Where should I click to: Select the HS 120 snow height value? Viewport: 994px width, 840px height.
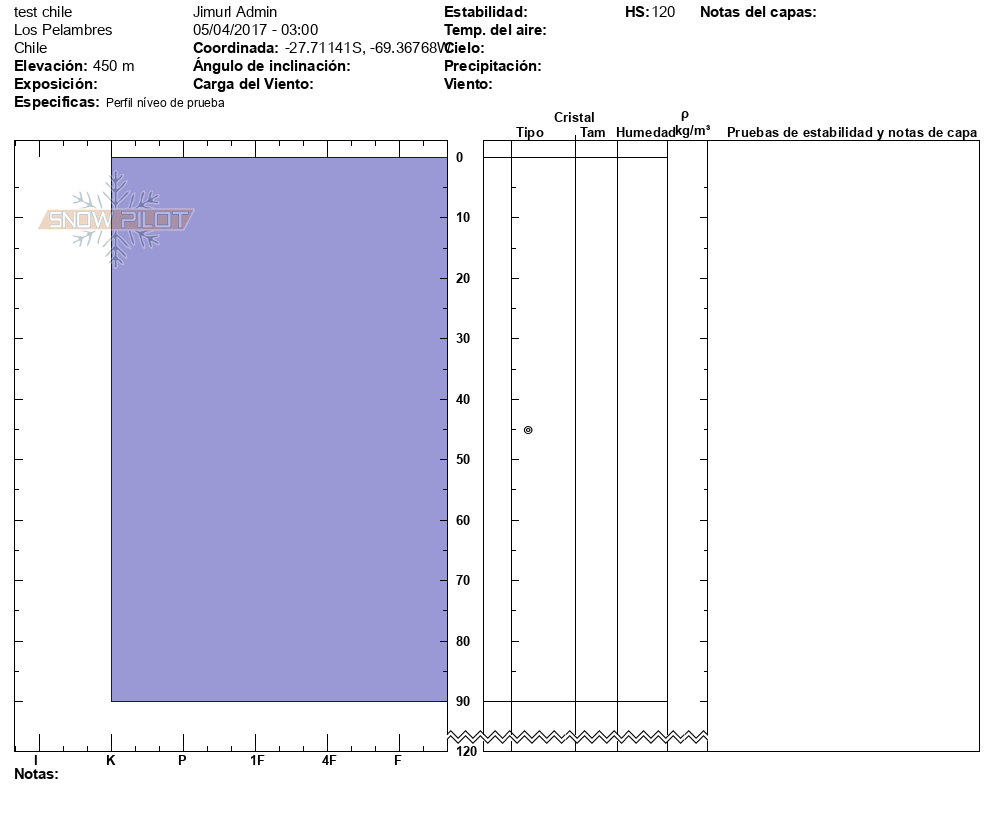(x=662, y=12)
